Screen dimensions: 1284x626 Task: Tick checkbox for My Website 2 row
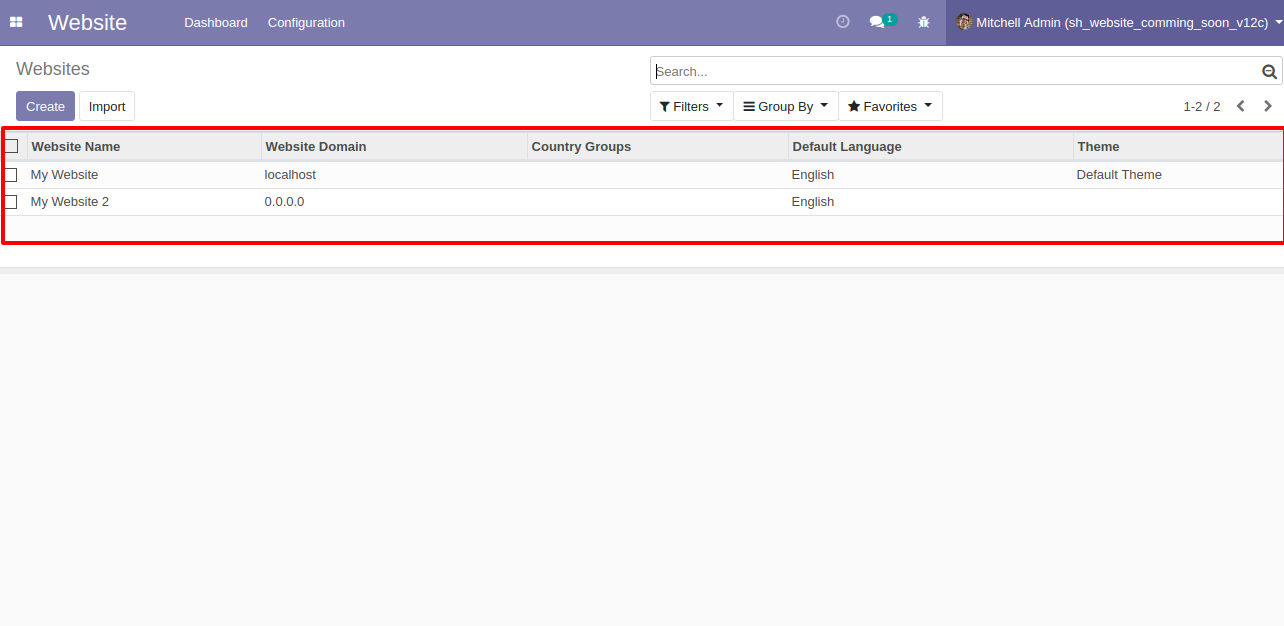point(12,202)
